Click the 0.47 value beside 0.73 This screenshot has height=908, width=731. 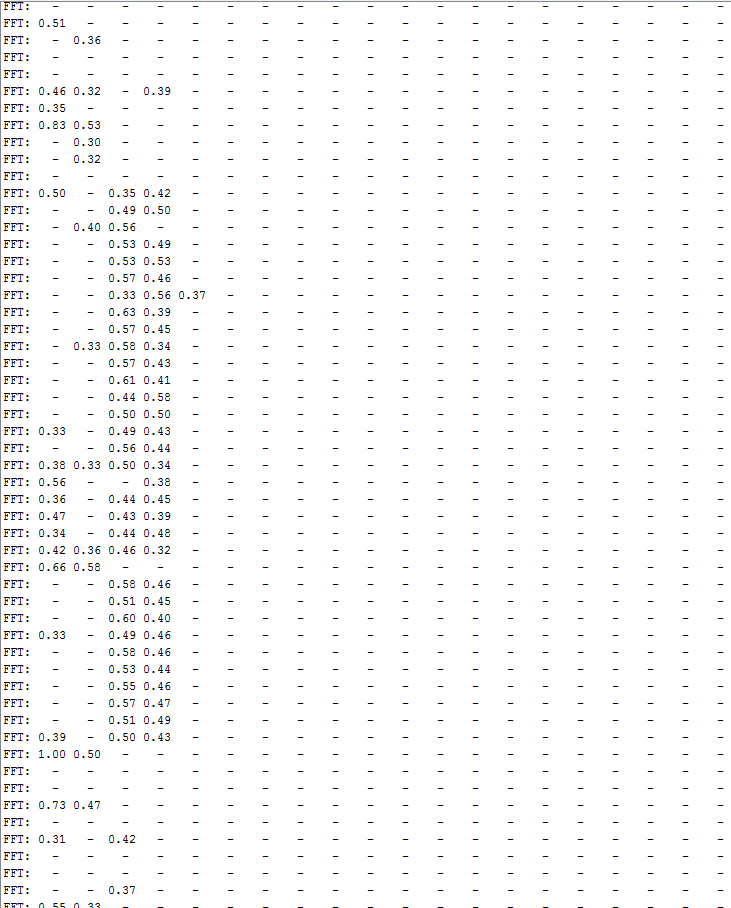87,805
